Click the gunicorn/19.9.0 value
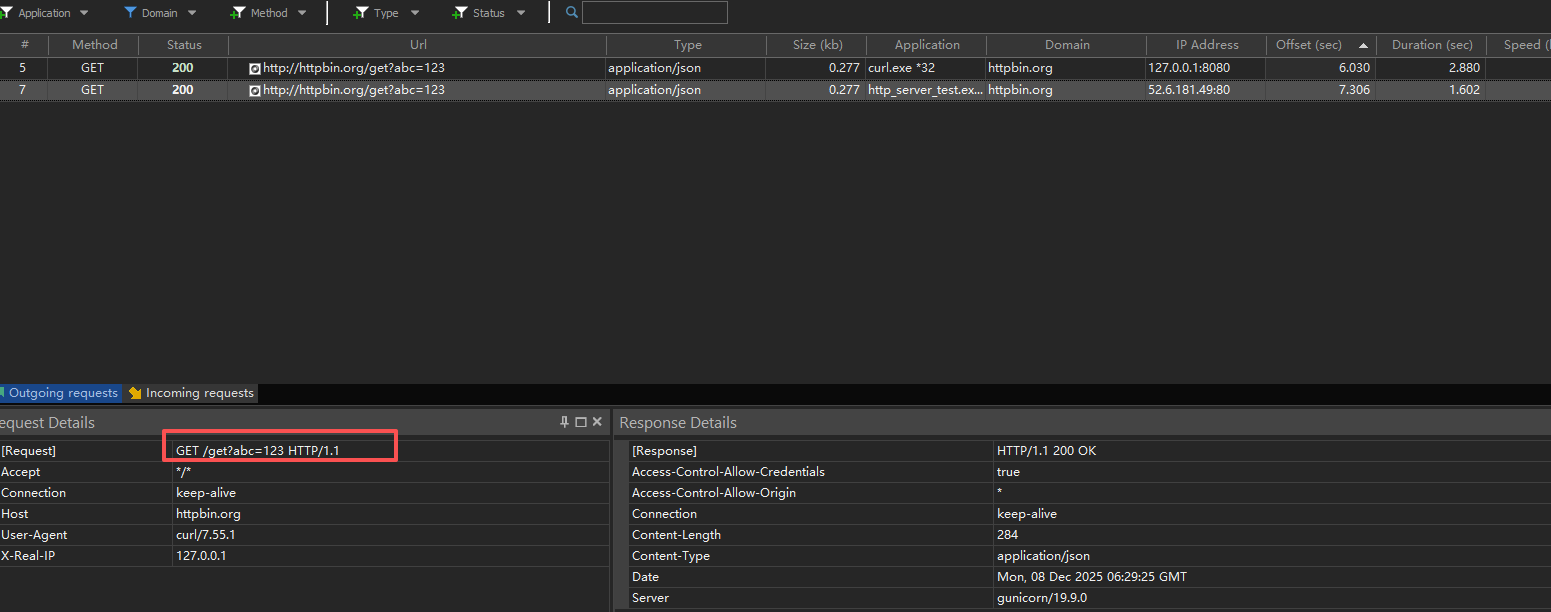 (1042, 598)
